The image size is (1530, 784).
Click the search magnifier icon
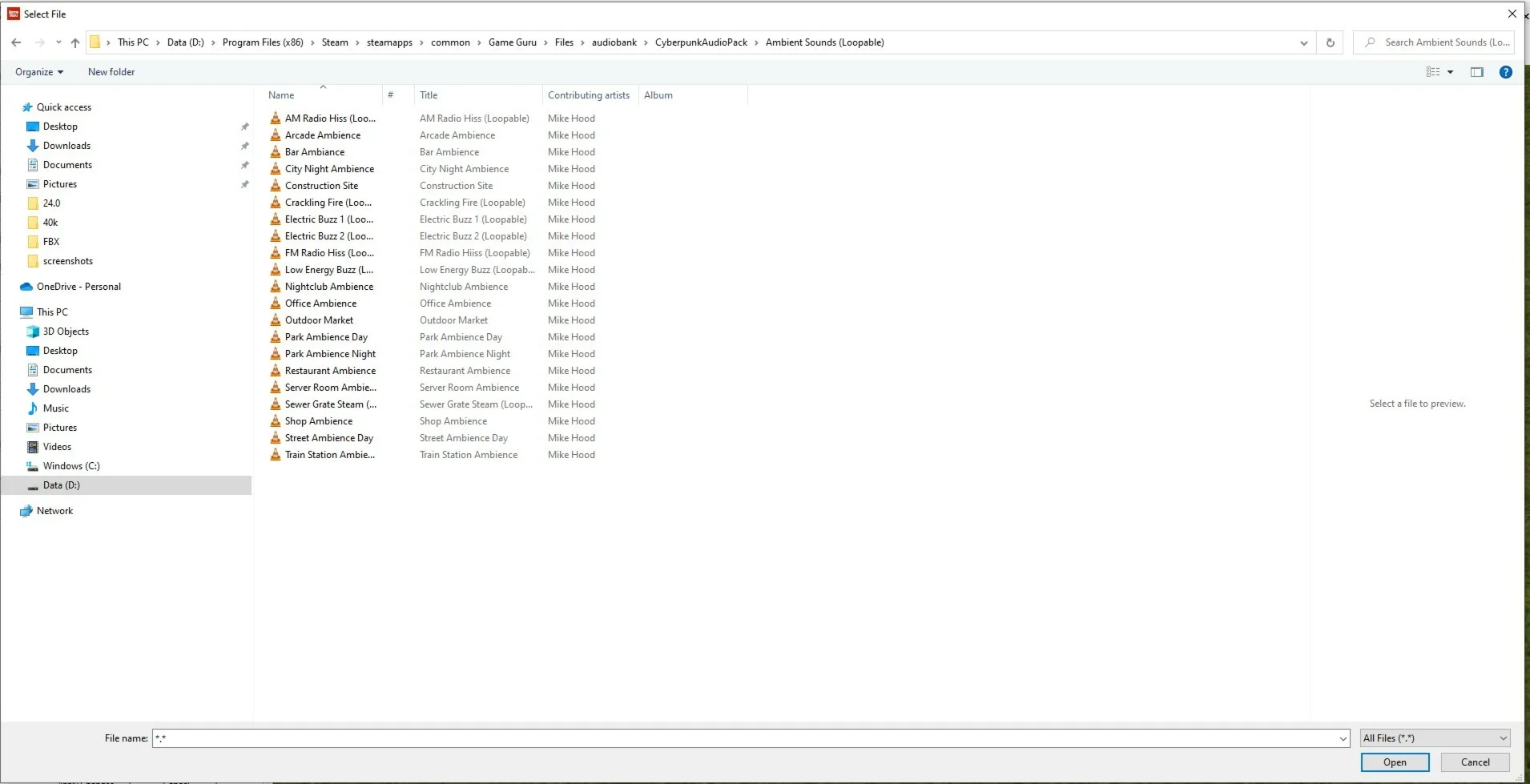click(x=1370, y=42)
